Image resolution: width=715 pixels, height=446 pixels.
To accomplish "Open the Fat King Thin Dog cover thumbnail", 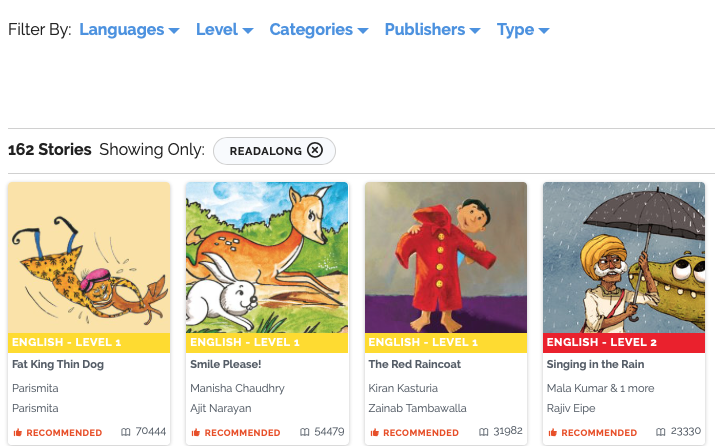I will click(x=89, y=257).
